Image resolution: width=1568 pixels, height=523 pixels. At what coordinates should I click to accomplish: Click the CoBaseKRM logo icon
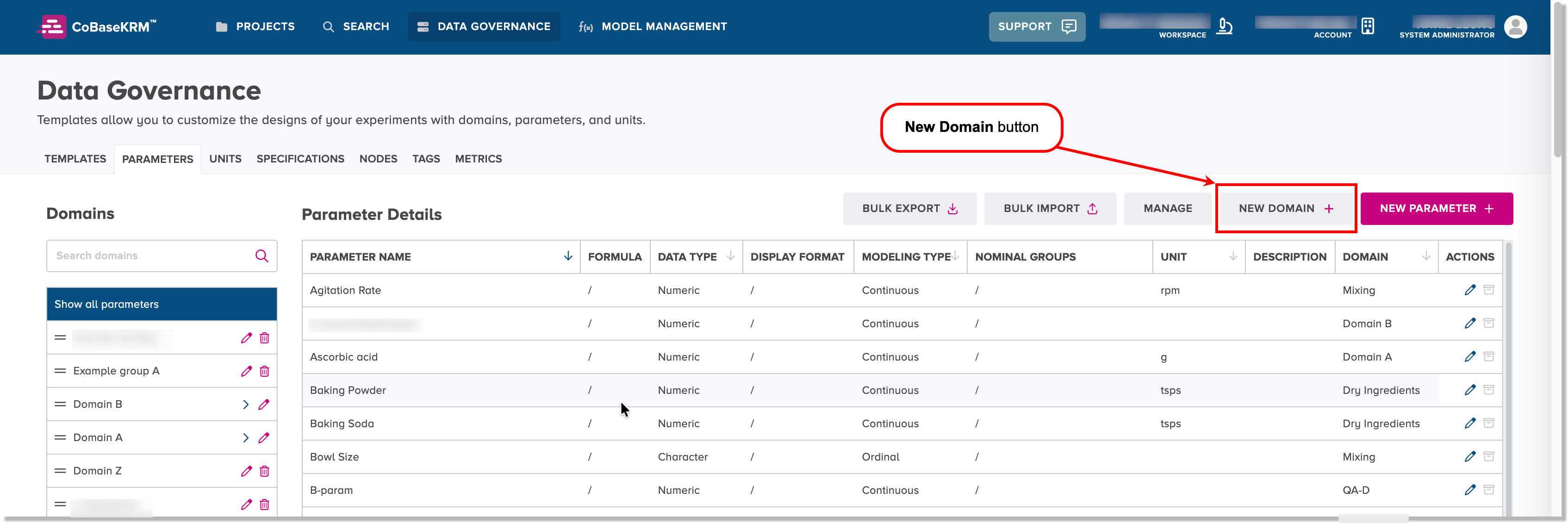(52, 27)
